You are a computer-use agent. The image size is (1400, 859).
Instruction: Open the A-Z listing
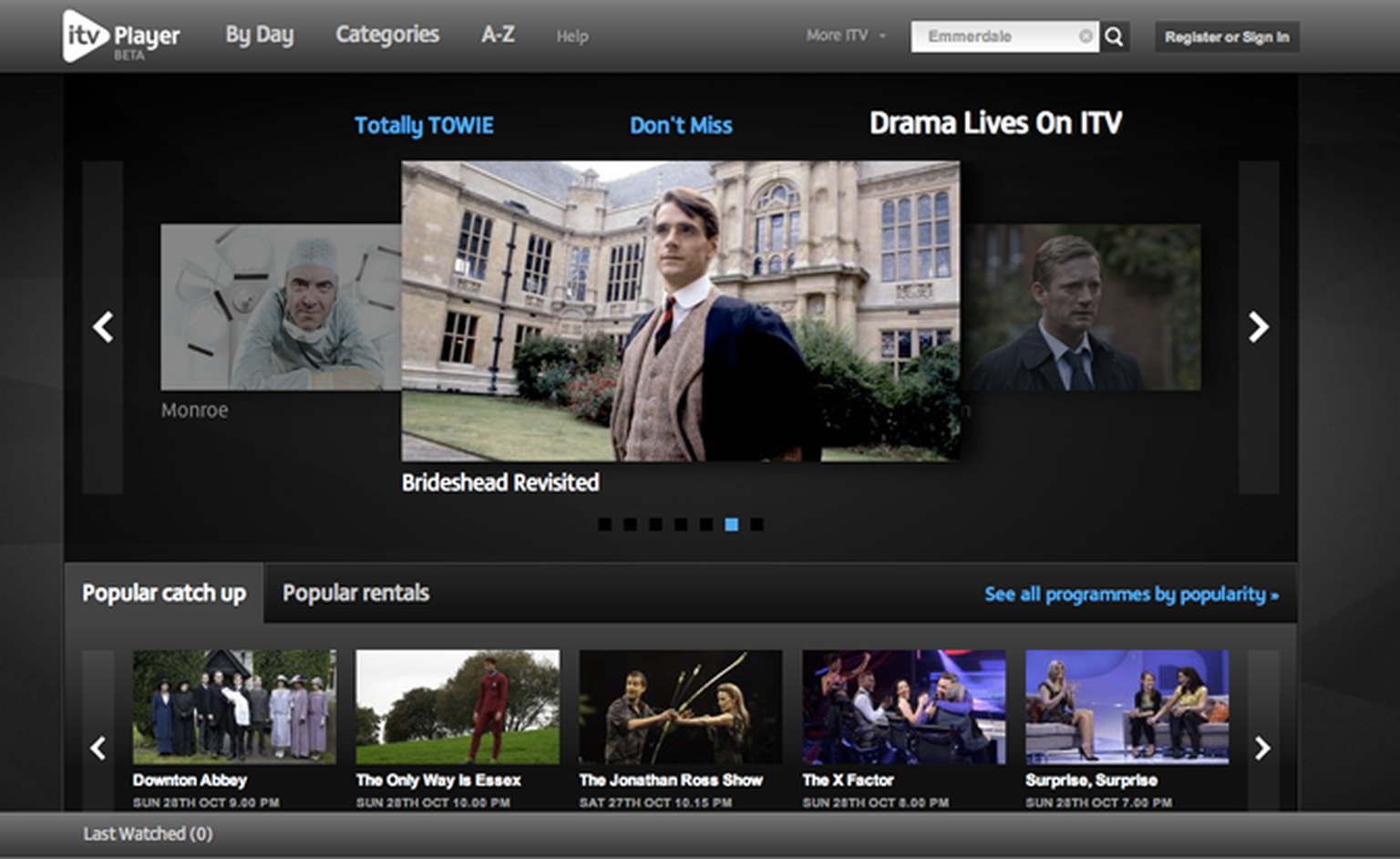coord(498,35)
